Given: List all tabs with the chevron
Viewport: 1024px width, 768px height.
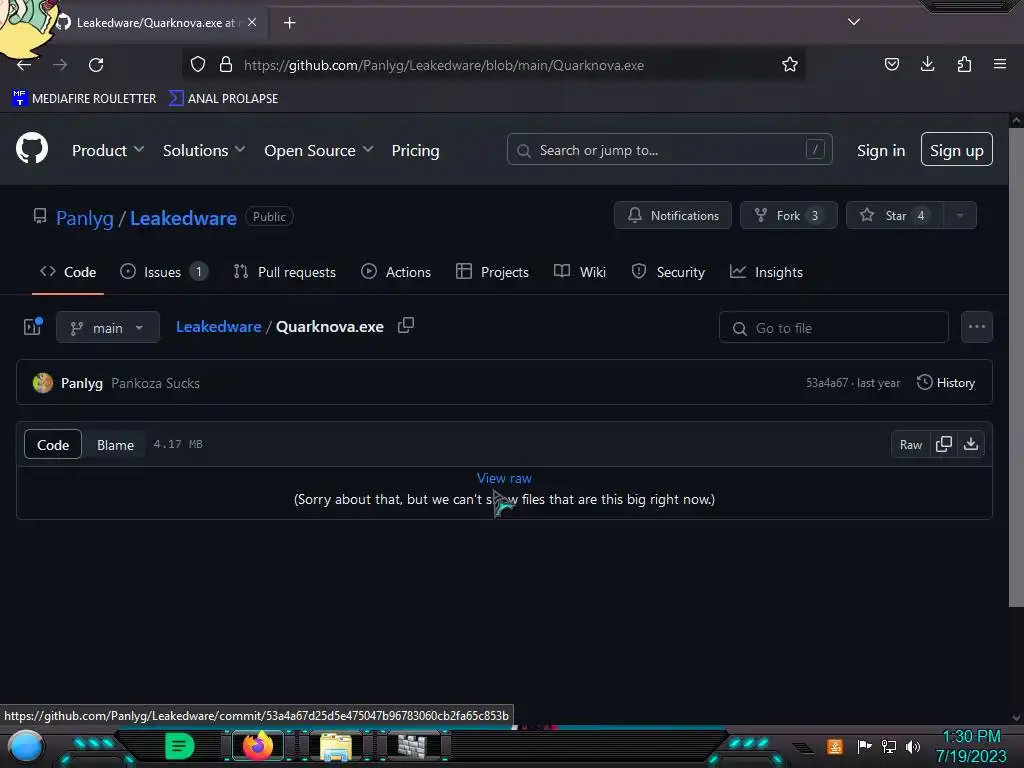Looking at the screenshot, I should tap(854, 22).
